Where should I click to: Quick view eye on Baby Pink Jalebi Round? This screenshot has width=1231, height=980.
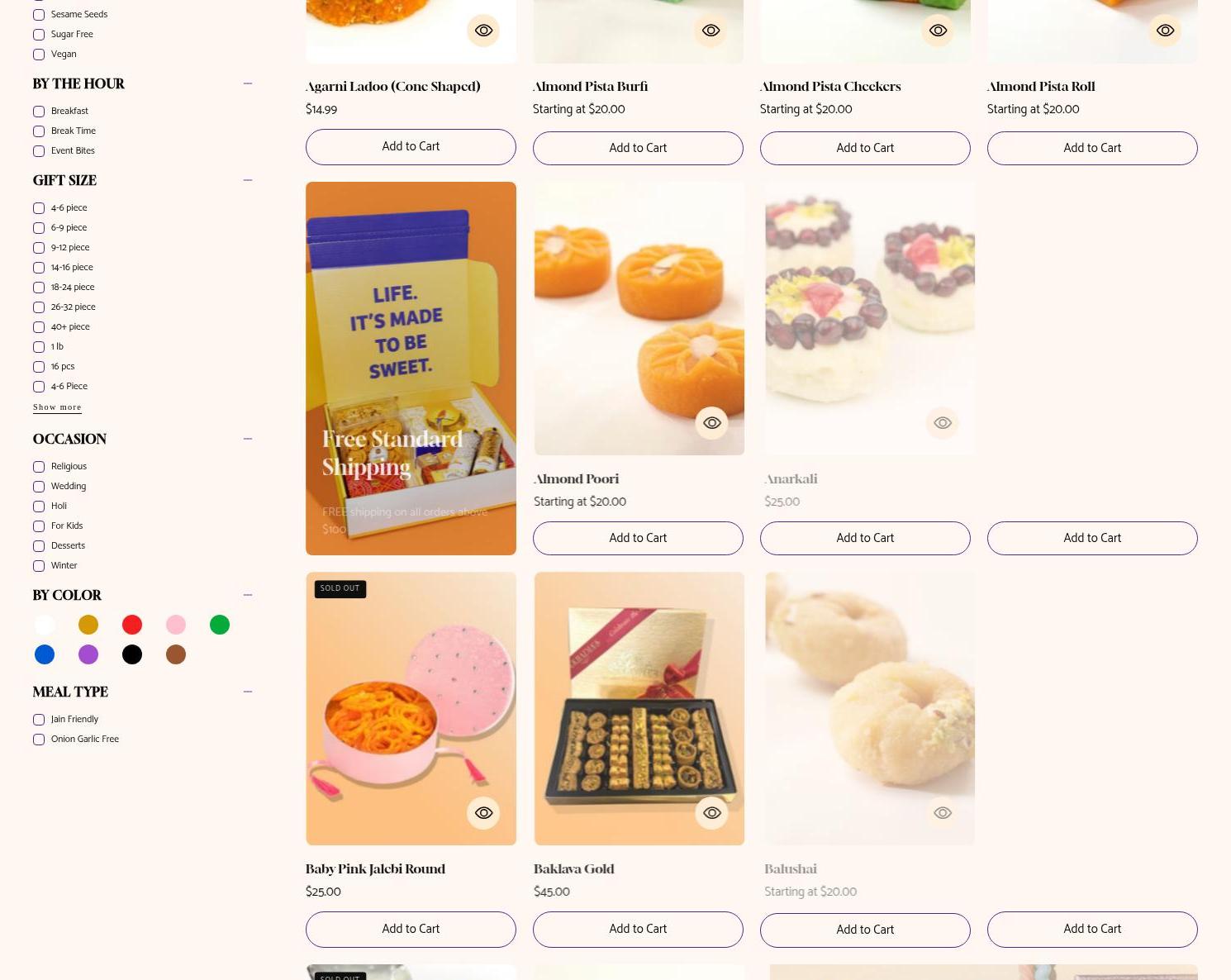(x=483, y=813)
